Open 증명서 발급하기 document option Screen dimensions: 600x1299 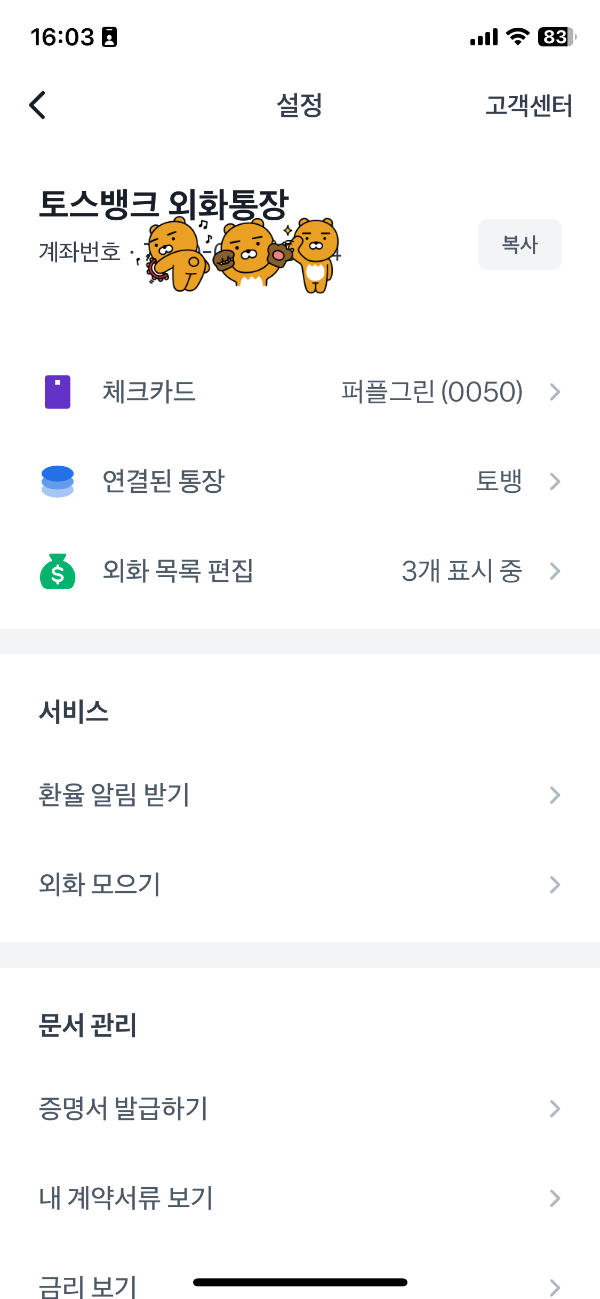300,1108
